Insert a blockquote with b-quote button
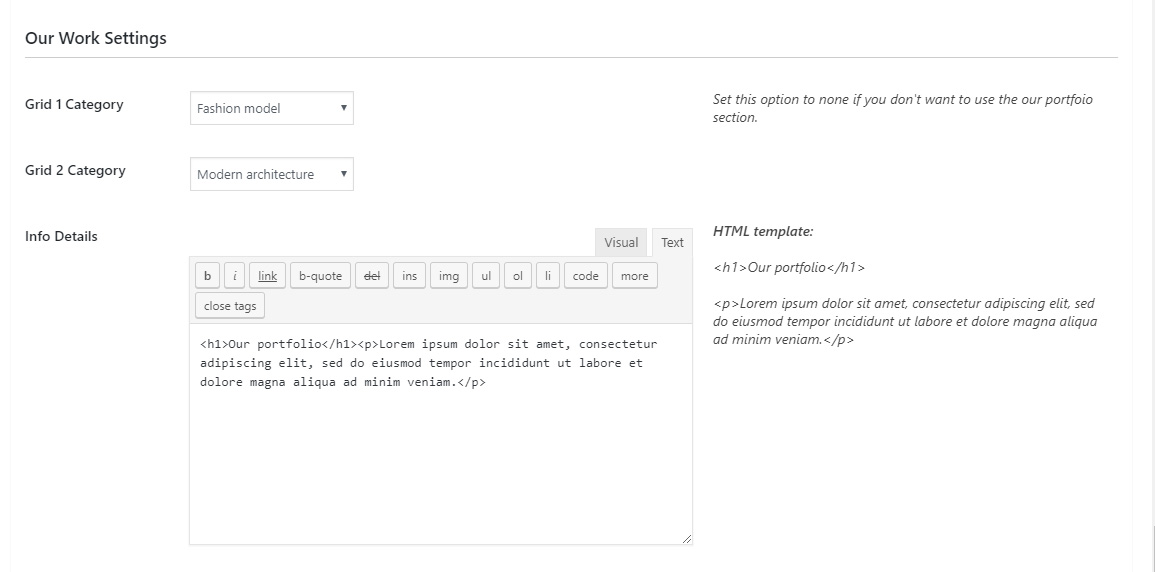Image resolution: width=1155 pixels, height=572 pixels. click(320, 276)
